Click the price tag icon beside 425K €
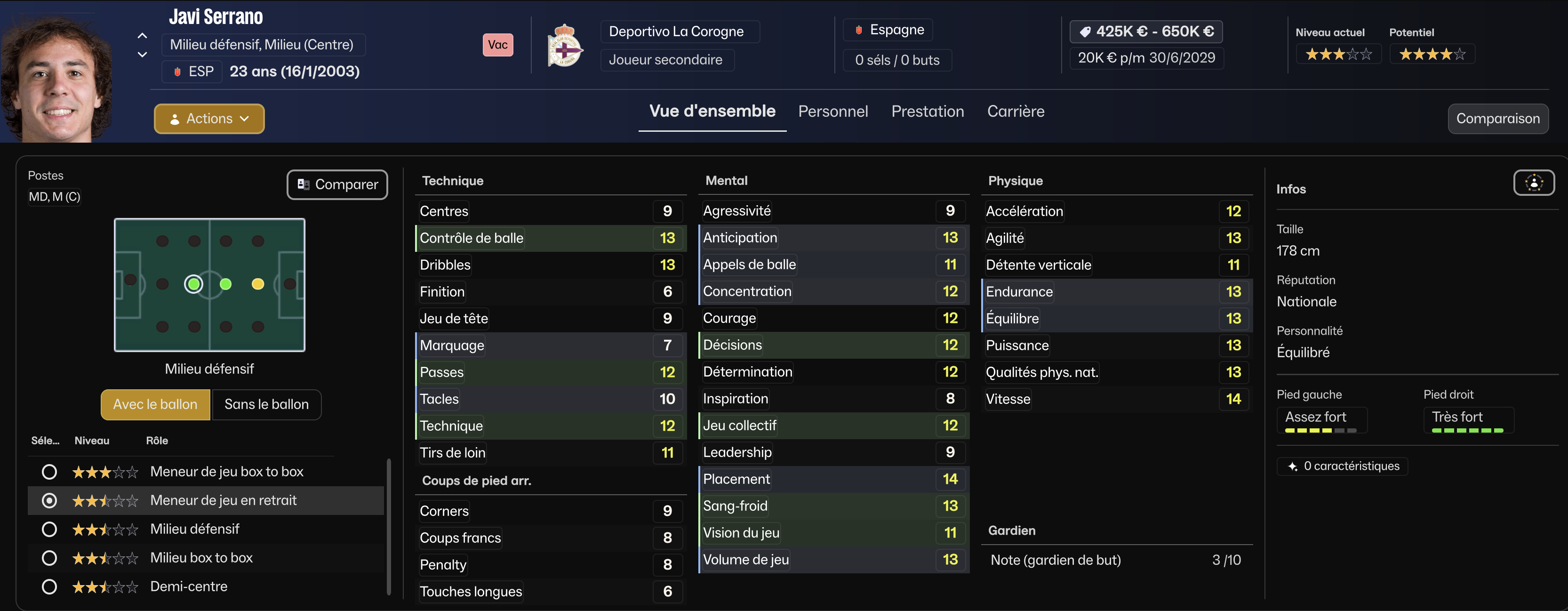The image size is (1568, 611). coord(1085,32)
